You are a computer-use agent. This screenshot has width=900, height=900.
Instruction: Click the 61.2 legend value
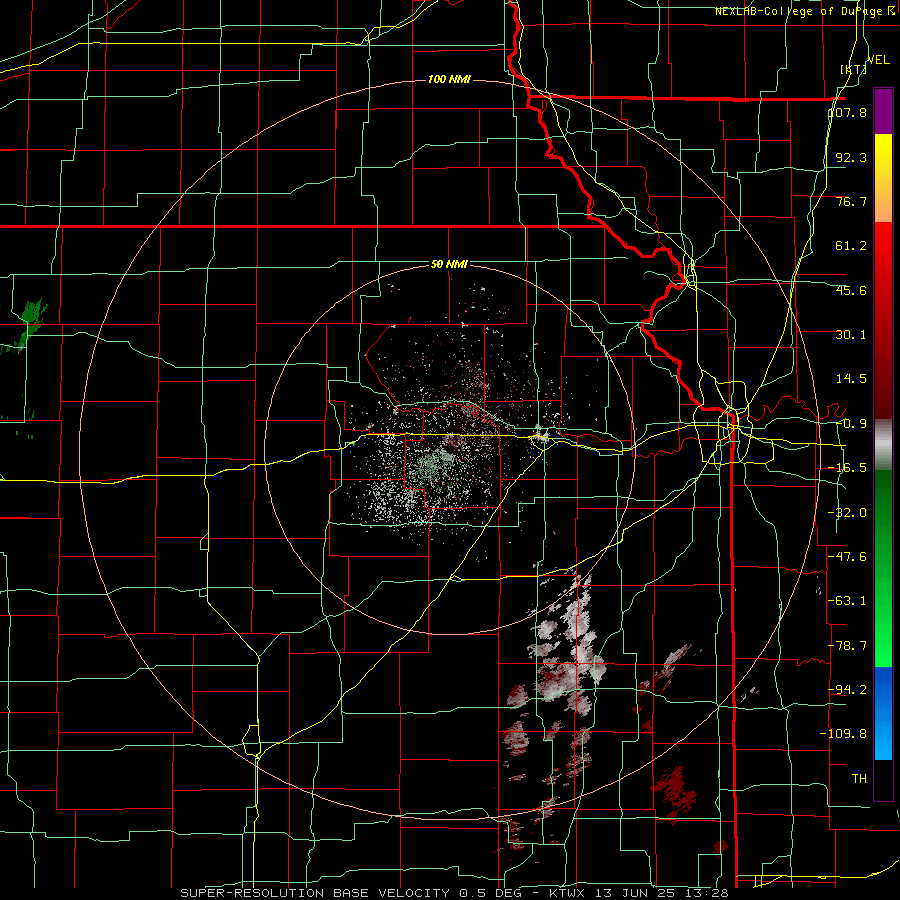click(851, 246)
